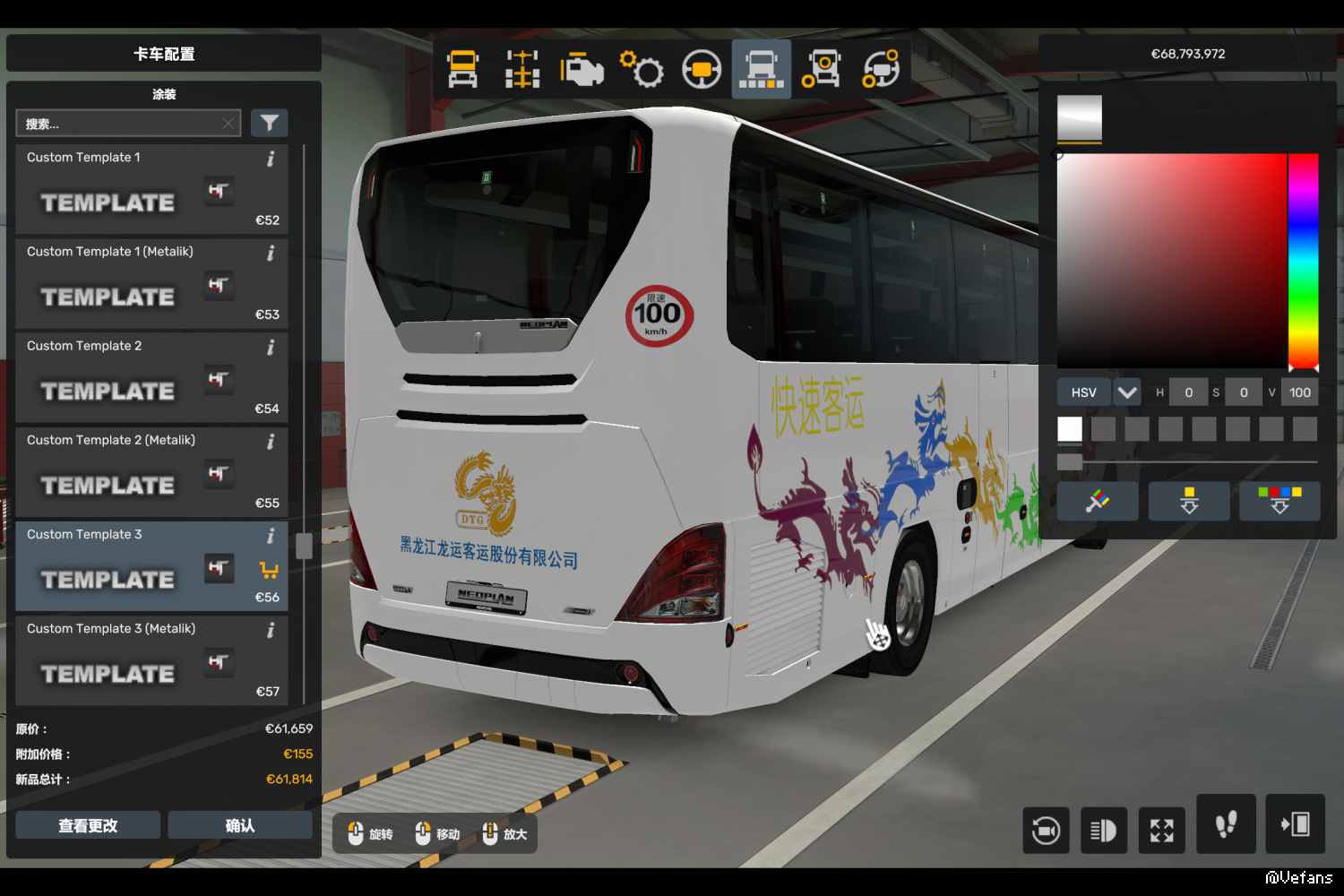Click the 原价 value €61,659
Screen dimensions: 1344x896
point(289,729)
